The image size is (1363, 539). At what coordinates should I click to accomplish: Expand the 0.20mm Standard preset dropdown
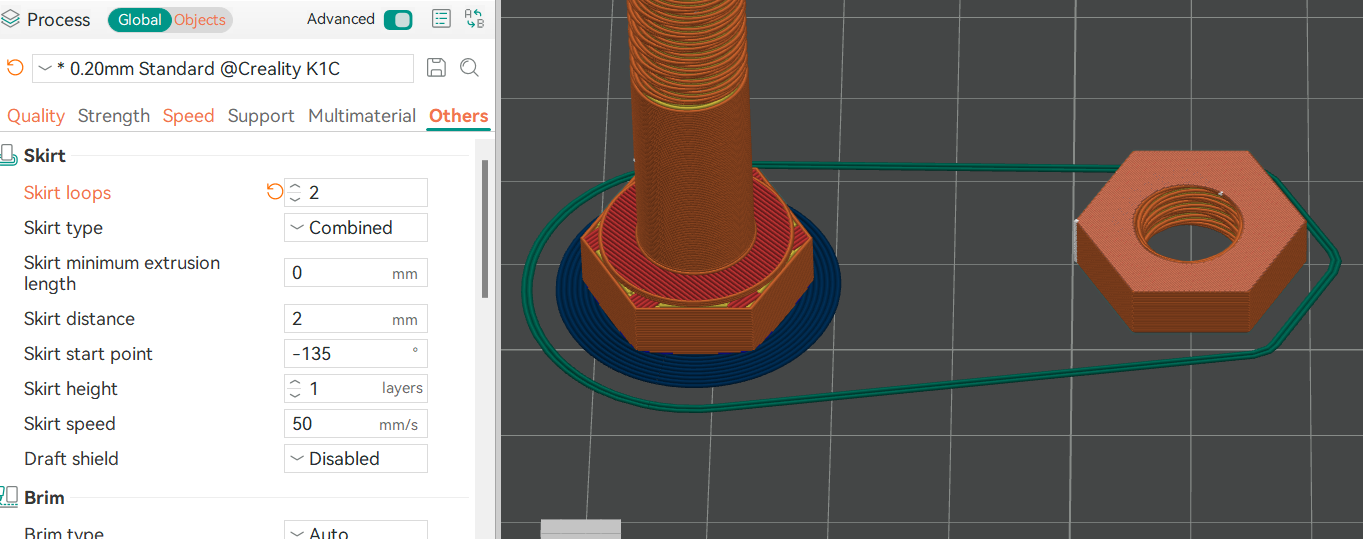223,69
